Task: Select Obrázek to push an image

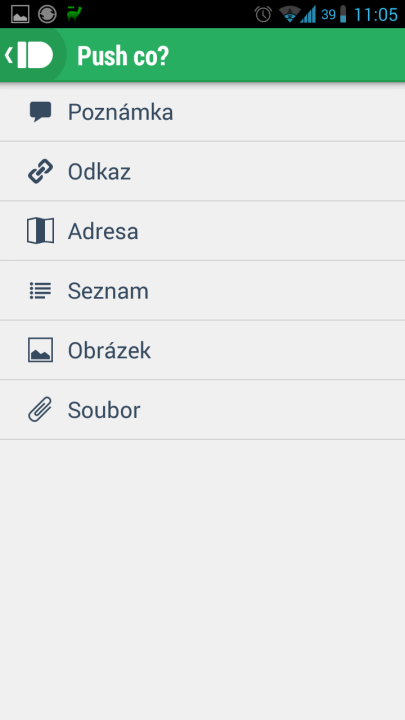Action: coord(202,350)
